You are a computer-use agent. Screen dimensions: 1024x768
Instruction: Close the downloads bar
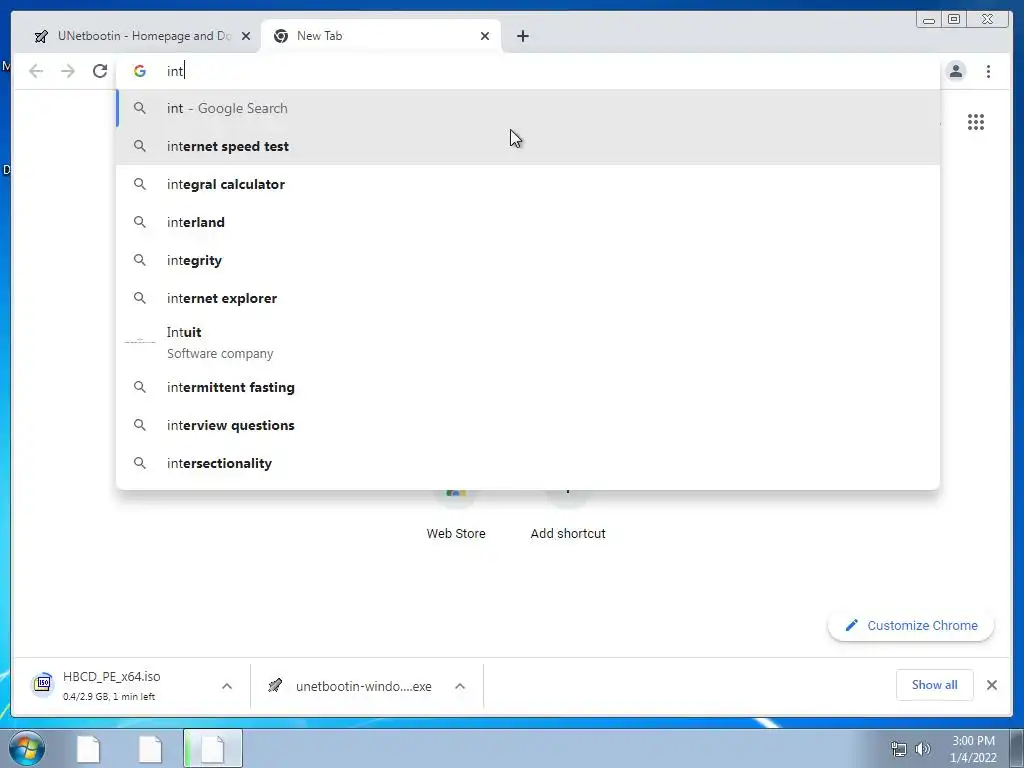point(991,684)
